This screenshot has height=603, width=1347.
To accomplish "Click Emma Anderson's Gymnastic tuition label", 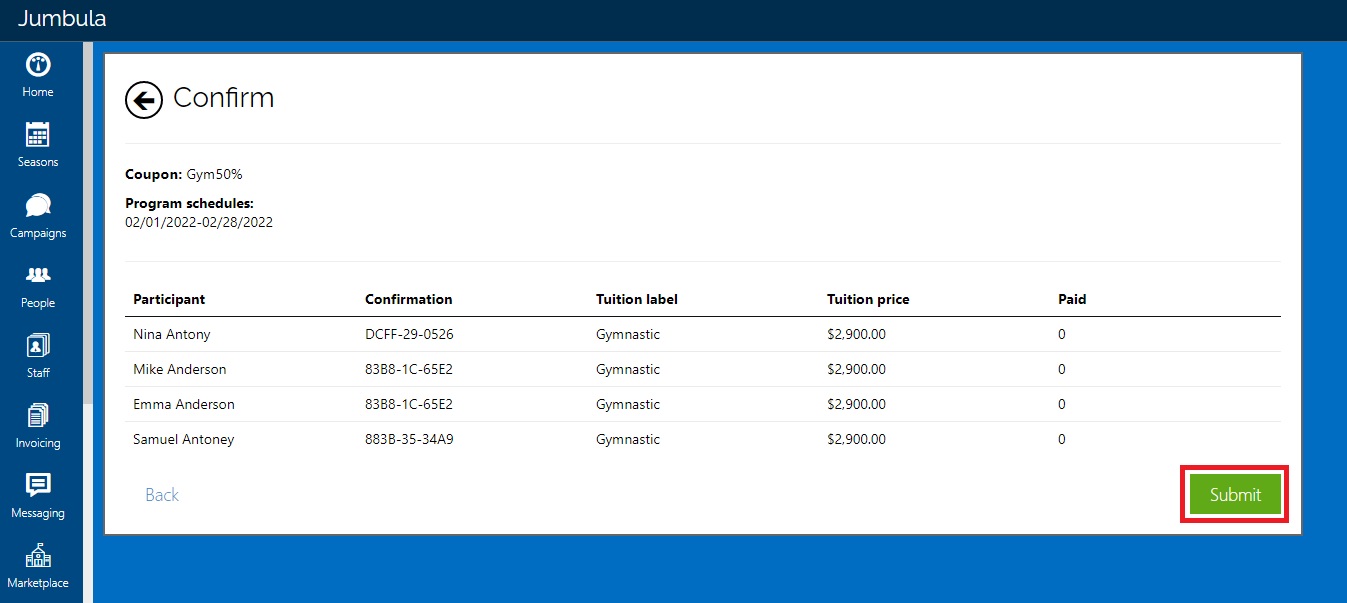I will (x=628, y=404).
